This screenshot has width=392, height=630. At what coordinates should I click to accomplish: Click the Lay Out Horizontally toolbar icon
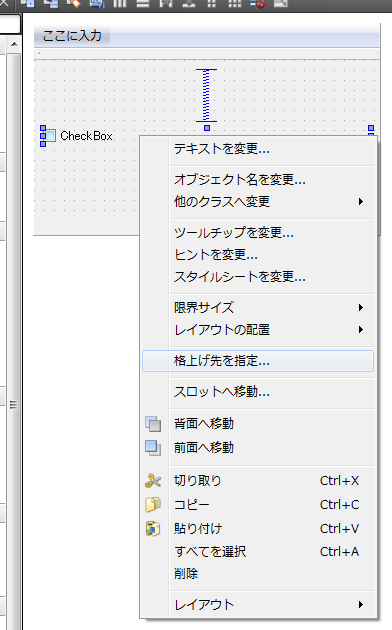tap(120, 4)
